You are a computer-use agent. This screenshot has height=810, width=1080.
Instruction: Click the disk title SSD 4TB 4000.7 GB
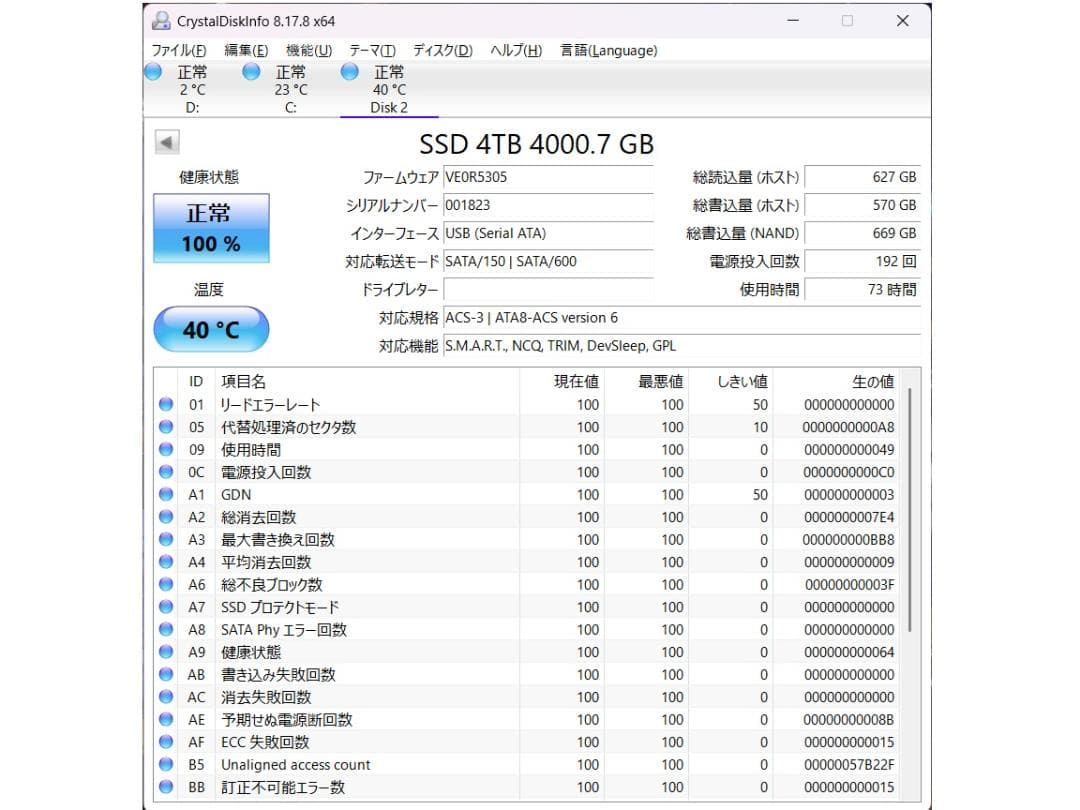point(536,144)
